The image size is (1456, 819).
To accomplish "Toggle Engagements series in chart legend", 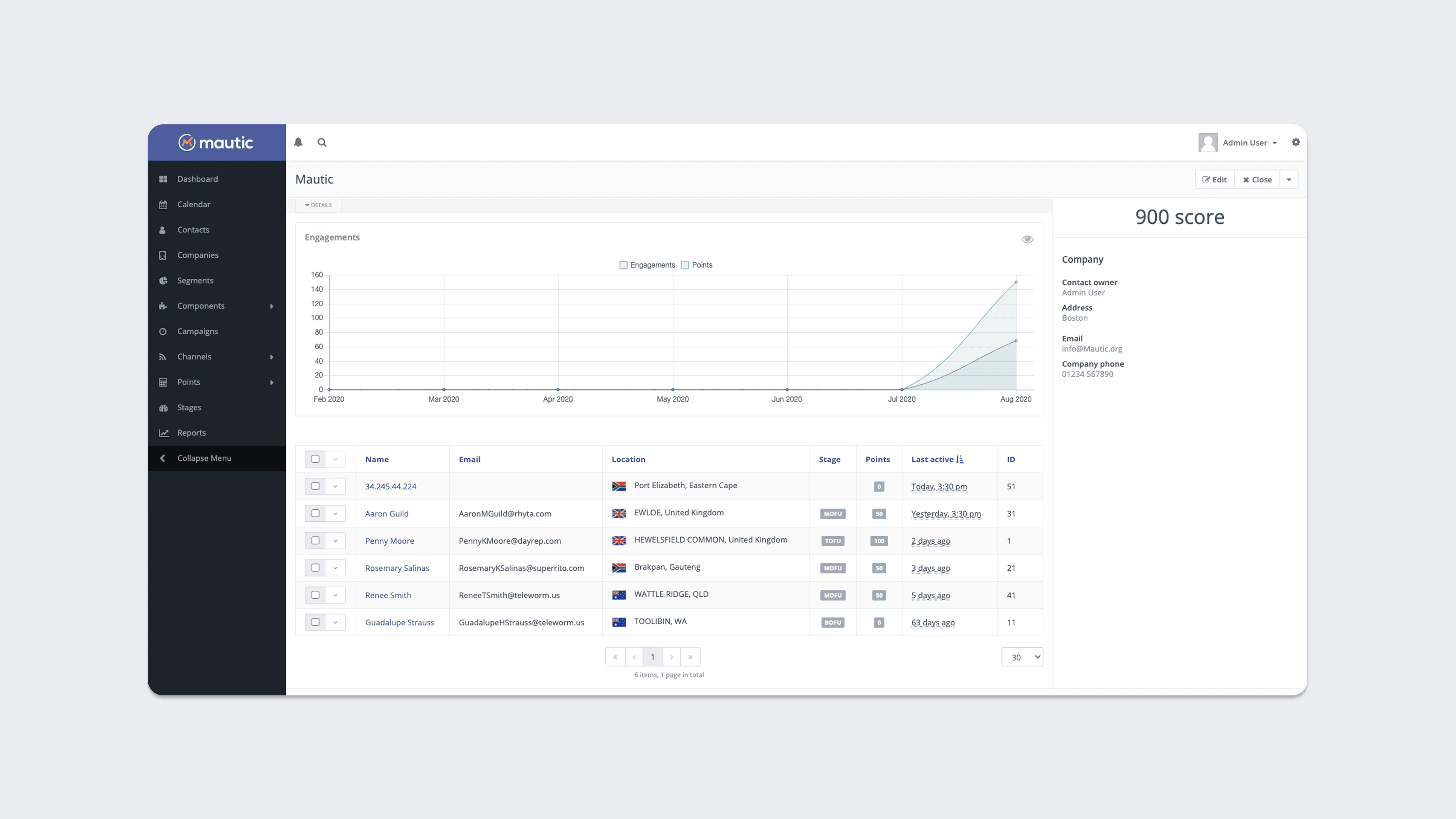I will (x=647, y=265).
